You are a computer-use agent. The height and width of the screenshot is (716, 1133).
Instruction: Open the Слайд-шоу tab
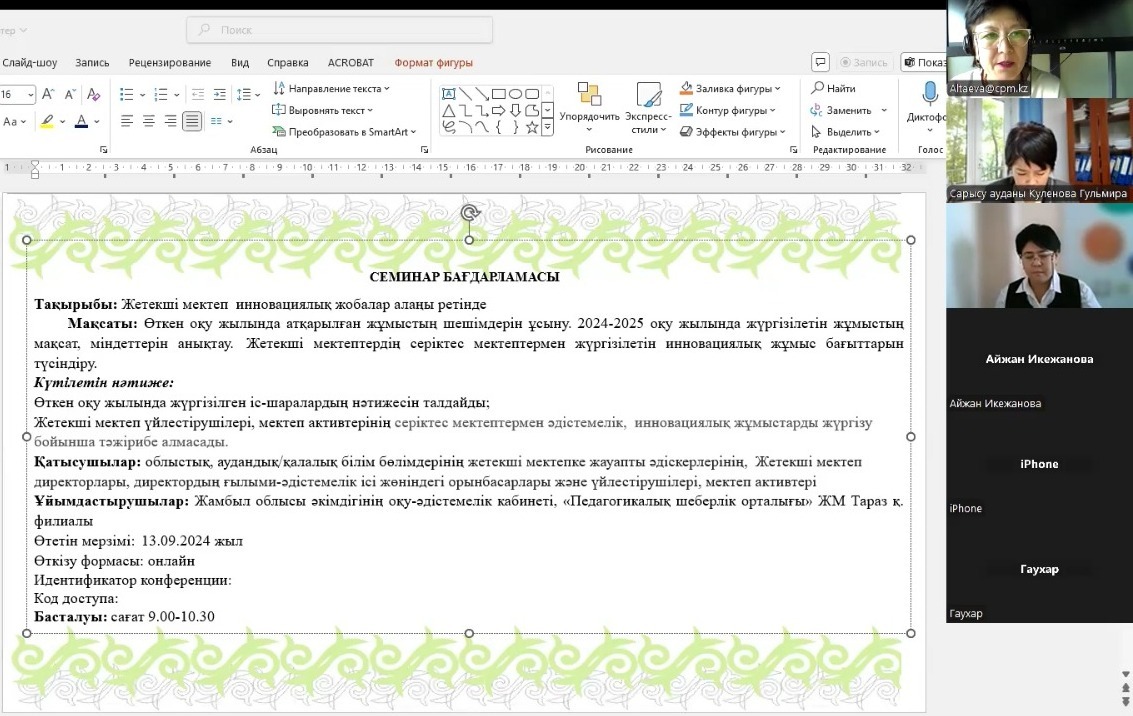coord(30,63)
